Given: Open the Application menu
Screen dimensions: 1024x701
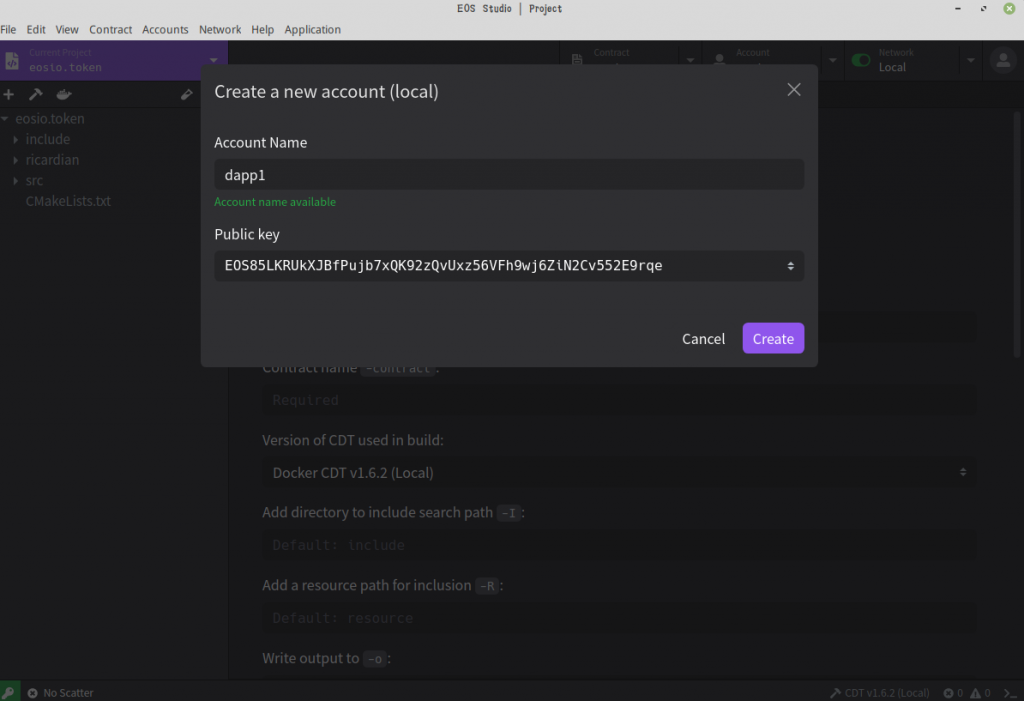Looking at the screenshot, I should point(312,29).
